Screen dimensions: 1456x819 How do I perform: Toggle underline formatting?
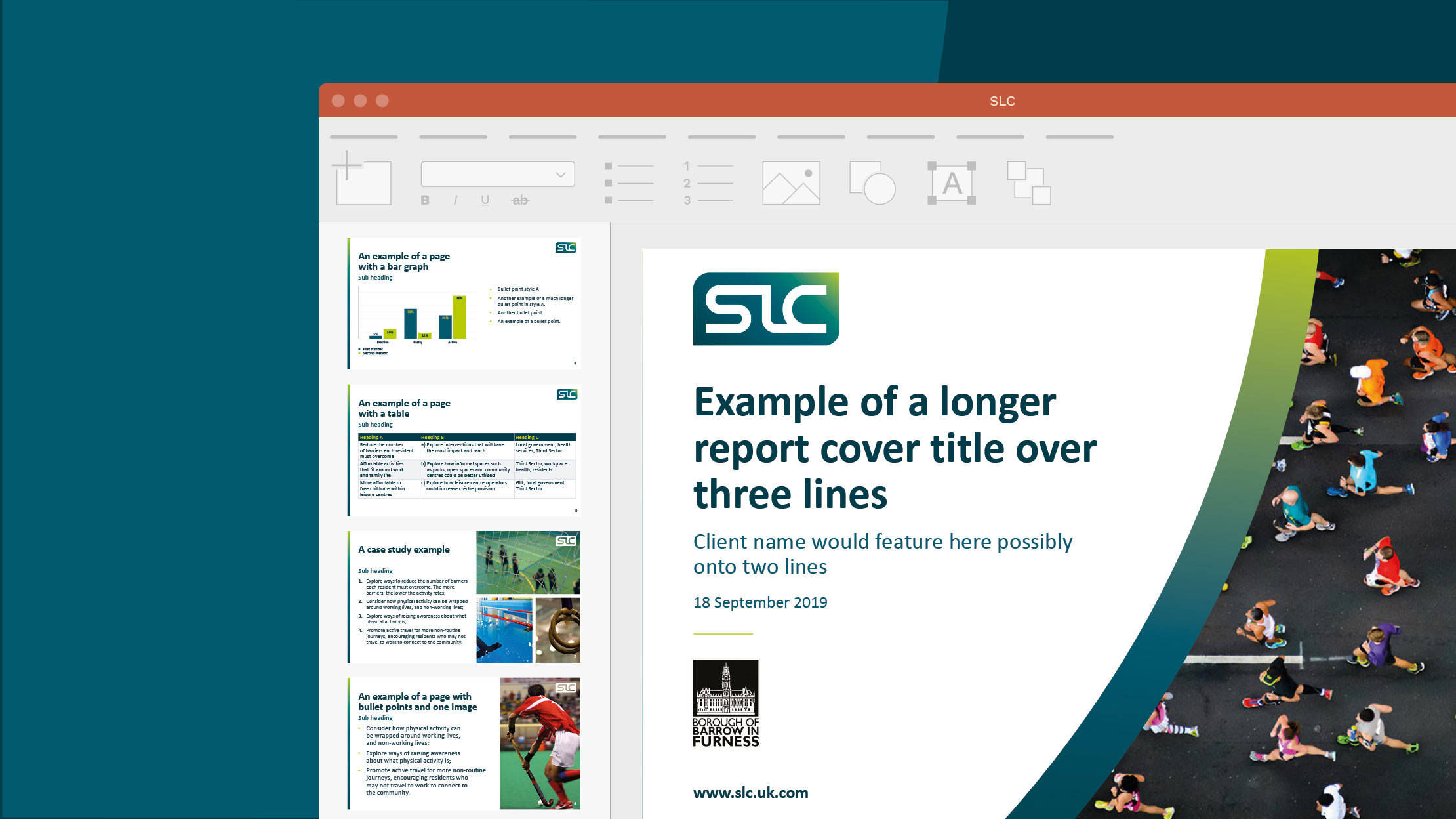click(485, 200)
